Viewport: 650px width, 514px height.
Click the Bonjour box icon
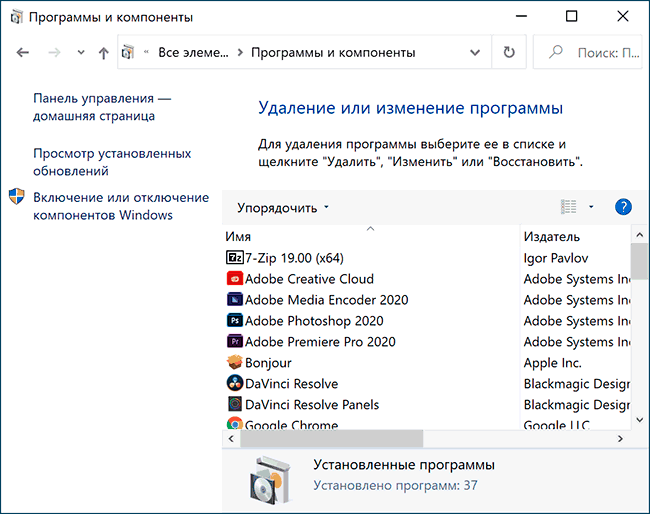point(235,362)
